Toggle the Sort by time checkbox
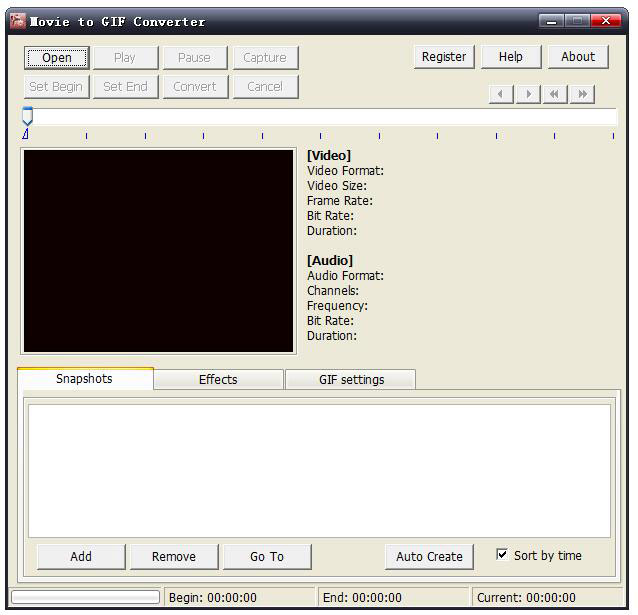Viewport: 638px width, 615px height. click(502, 555)
